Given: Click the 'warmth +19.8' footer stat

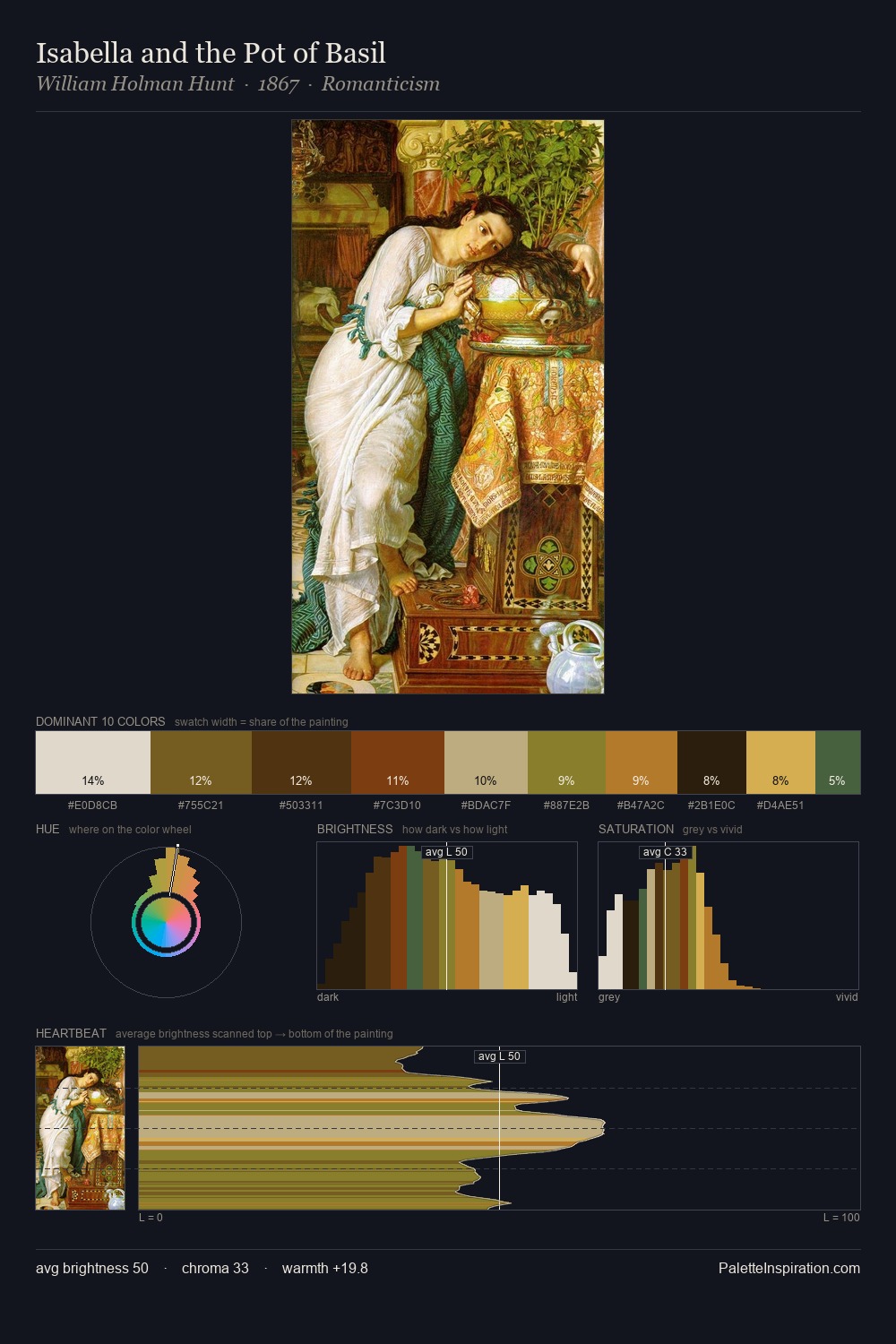Looking at the screenshot, I should pos(325,1268).
